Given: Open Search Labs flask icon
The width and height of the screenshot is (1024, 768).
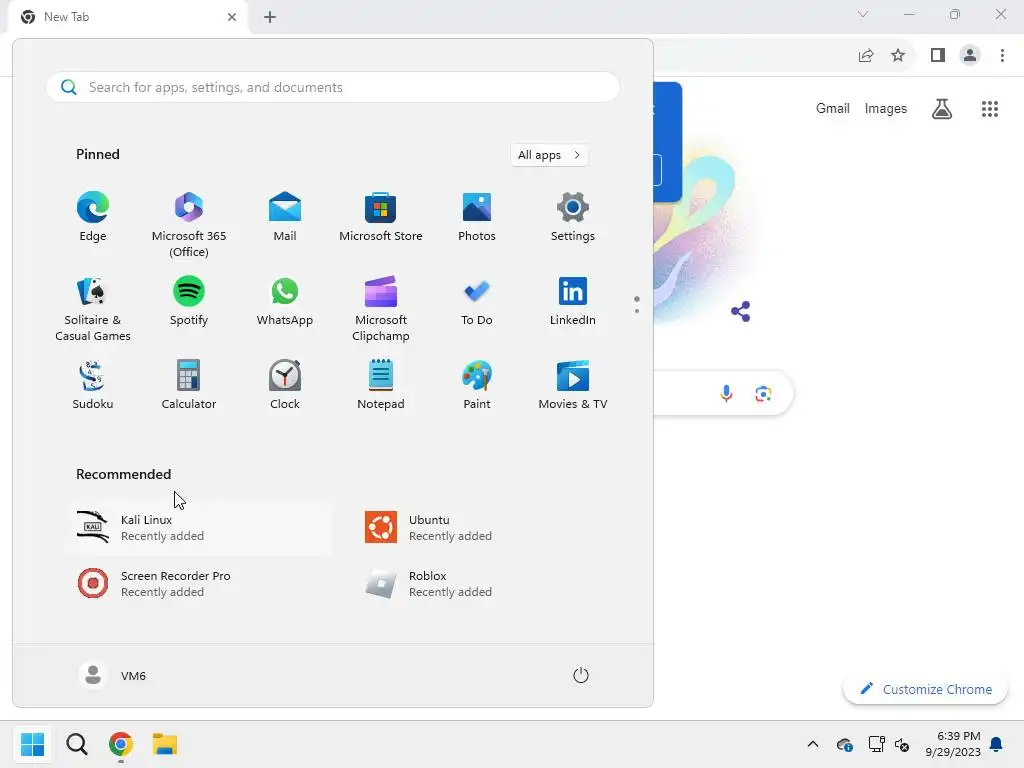Looking at the screenshot, I should 942,108.
